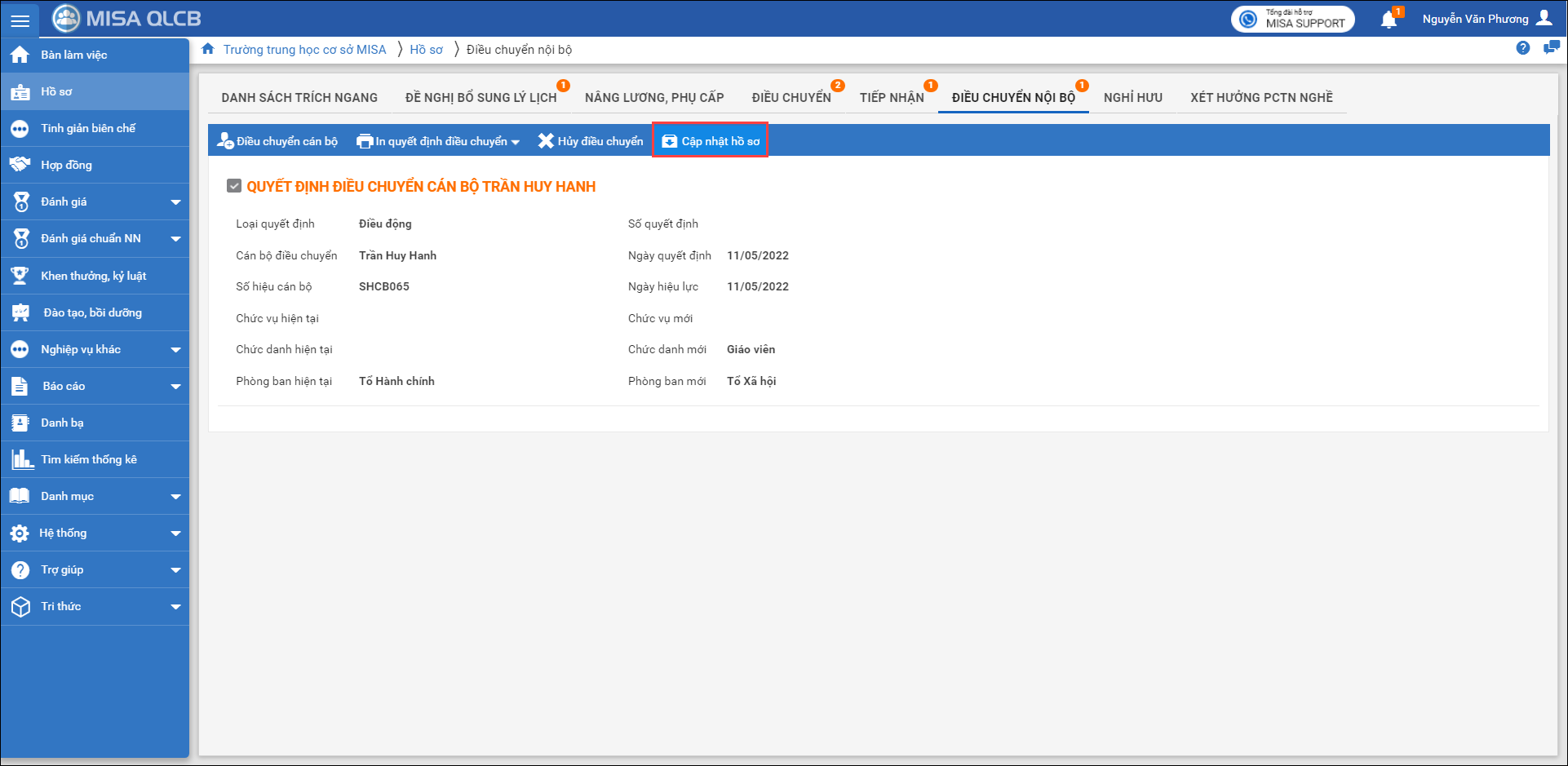Switch to the Nghỉ hưu tab

1132,98
